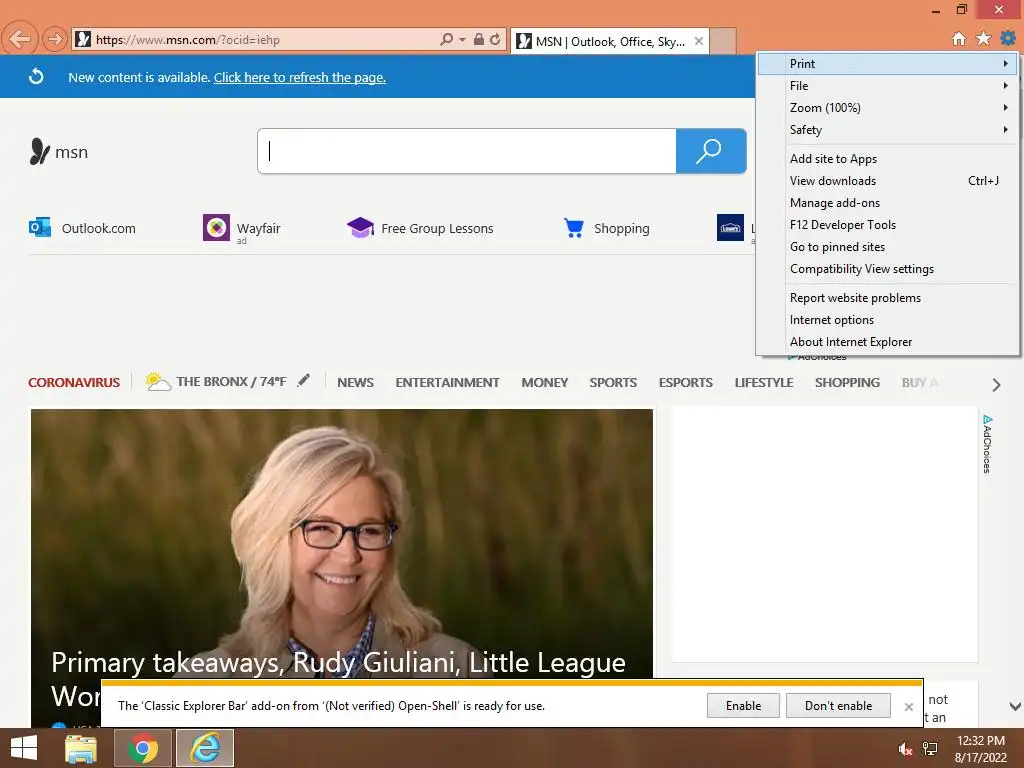Open the Zoom (100%) submenu
Viewport: 1024px width, 768px height.
887,108
